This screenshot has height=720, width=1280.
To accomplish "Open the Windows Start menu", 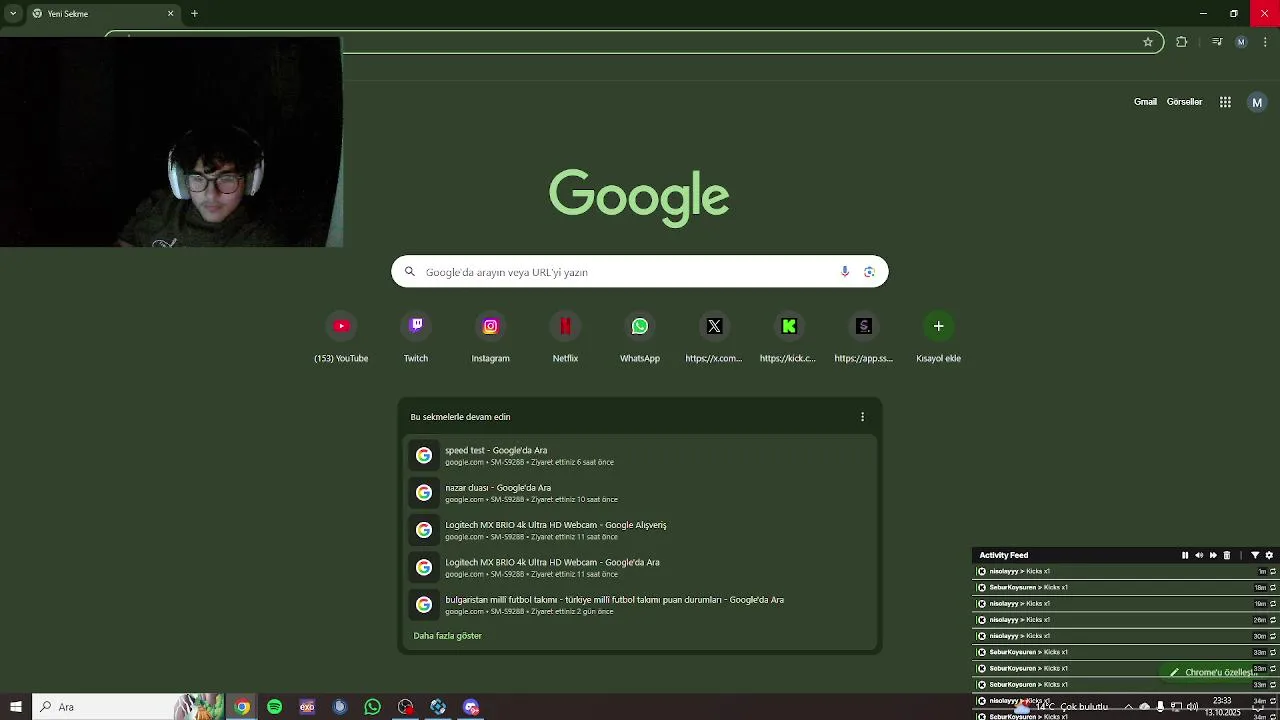I will [16, 707].
